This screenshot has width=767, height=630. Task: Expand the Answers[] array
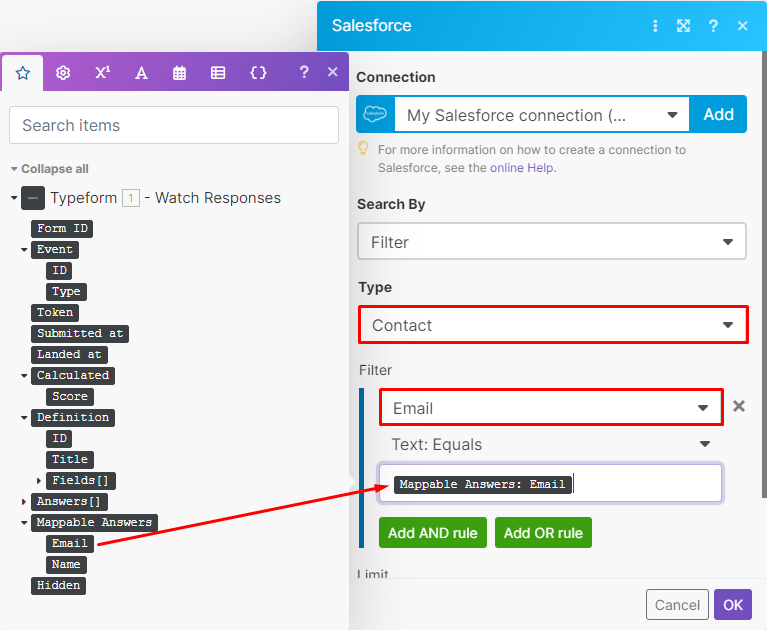[x=23, y=502]
